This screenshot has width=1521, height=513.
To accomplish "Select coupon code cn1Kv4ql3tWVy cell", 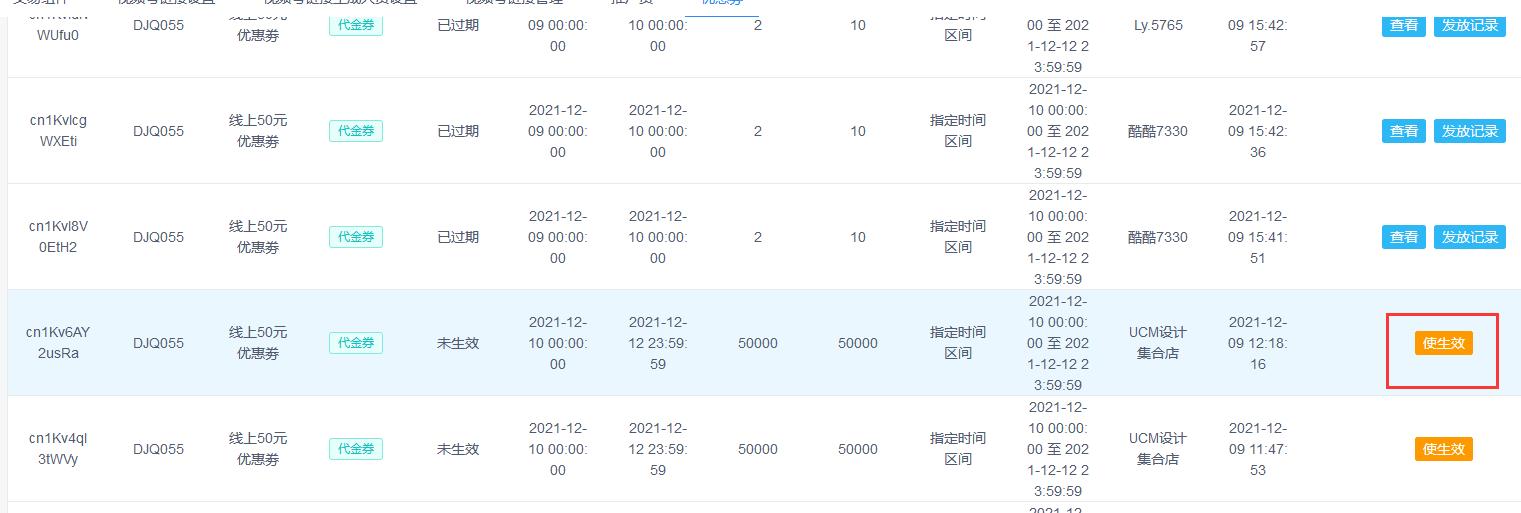I will 58,449.
